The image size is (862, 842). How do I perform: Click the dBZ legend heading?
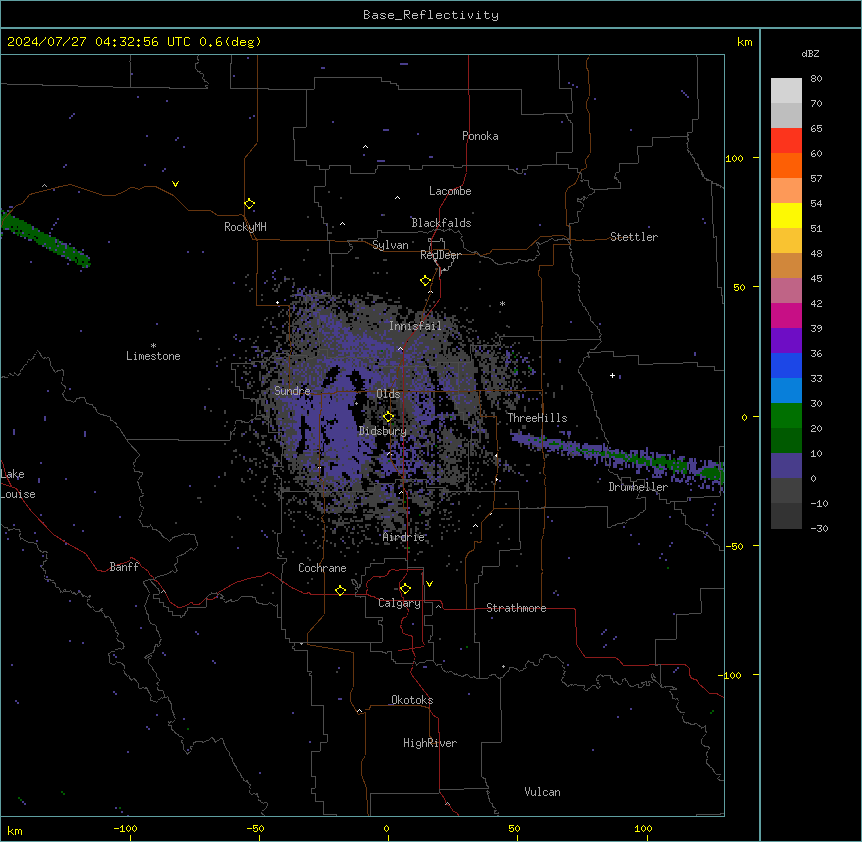coord(810,54)
